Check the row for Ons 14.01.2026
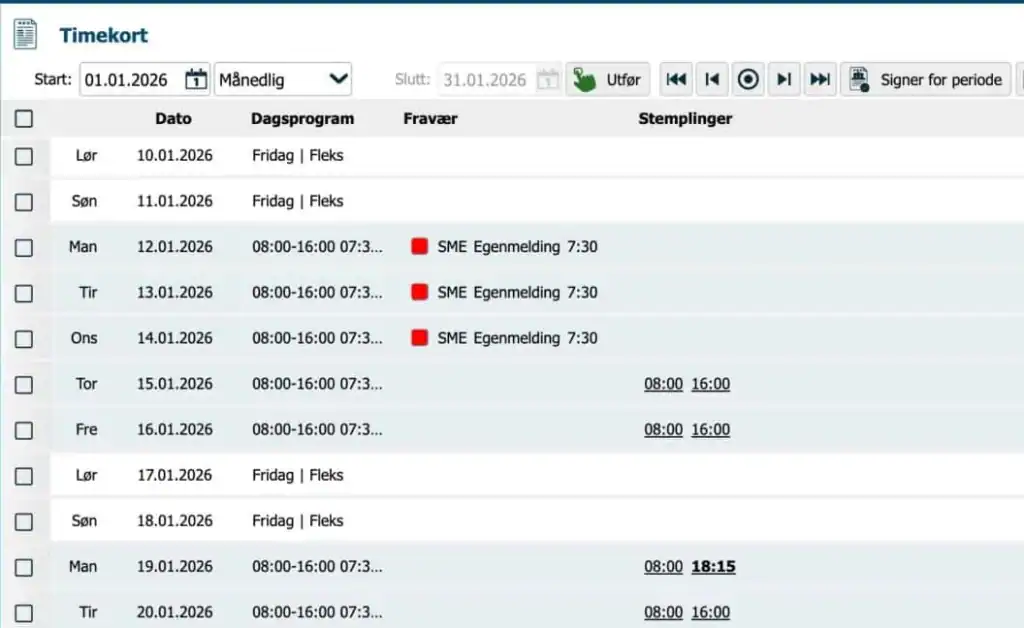This screenshot has width=1024, height=628. [24, 339]
